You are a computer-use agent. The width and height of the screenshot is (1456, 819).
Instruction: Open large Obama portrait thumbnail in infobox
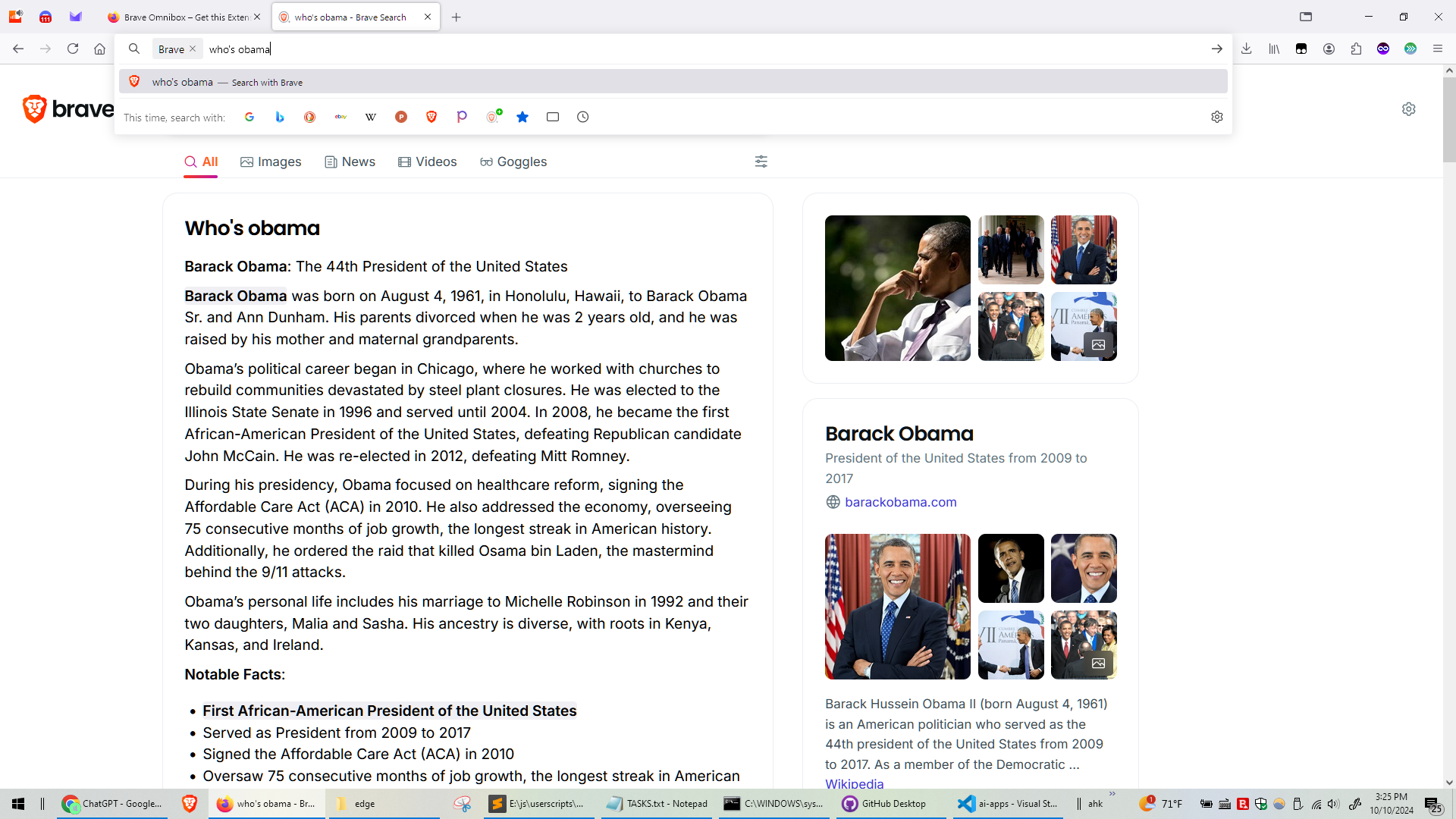[897, 606]
